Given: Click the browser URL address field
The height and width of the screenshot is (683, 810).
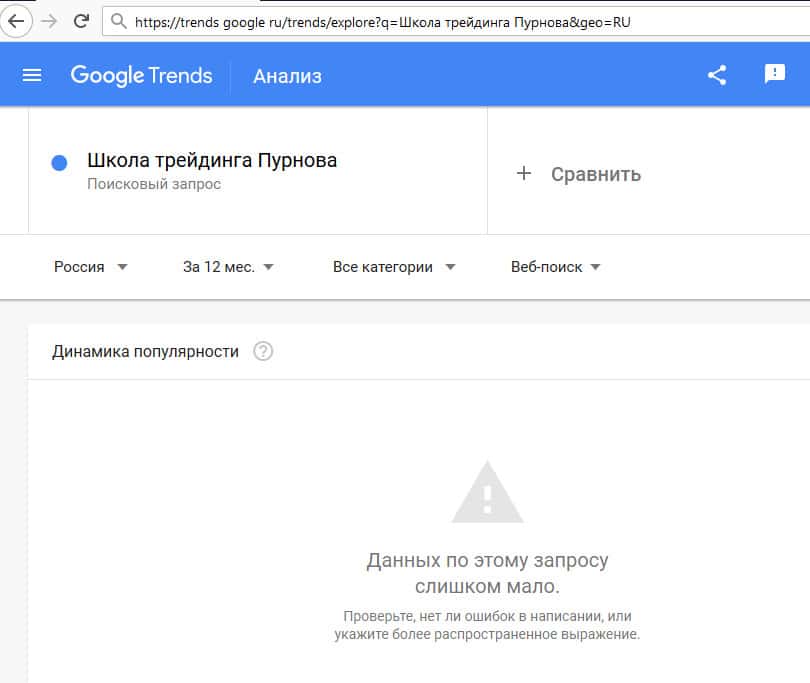Looking at the screenshot, I should tap(450, 21).
